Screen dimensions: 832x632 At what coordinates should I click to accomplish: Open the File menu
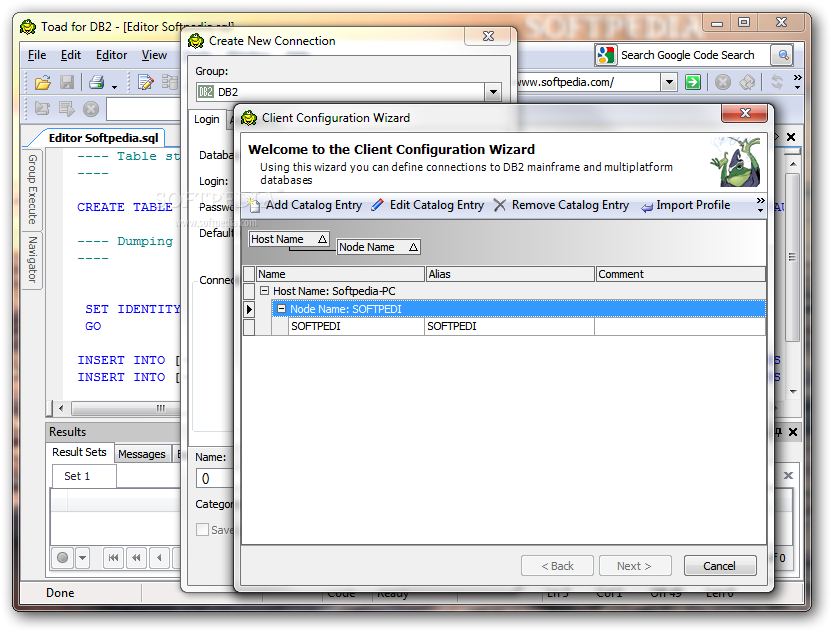coord(37,55)
